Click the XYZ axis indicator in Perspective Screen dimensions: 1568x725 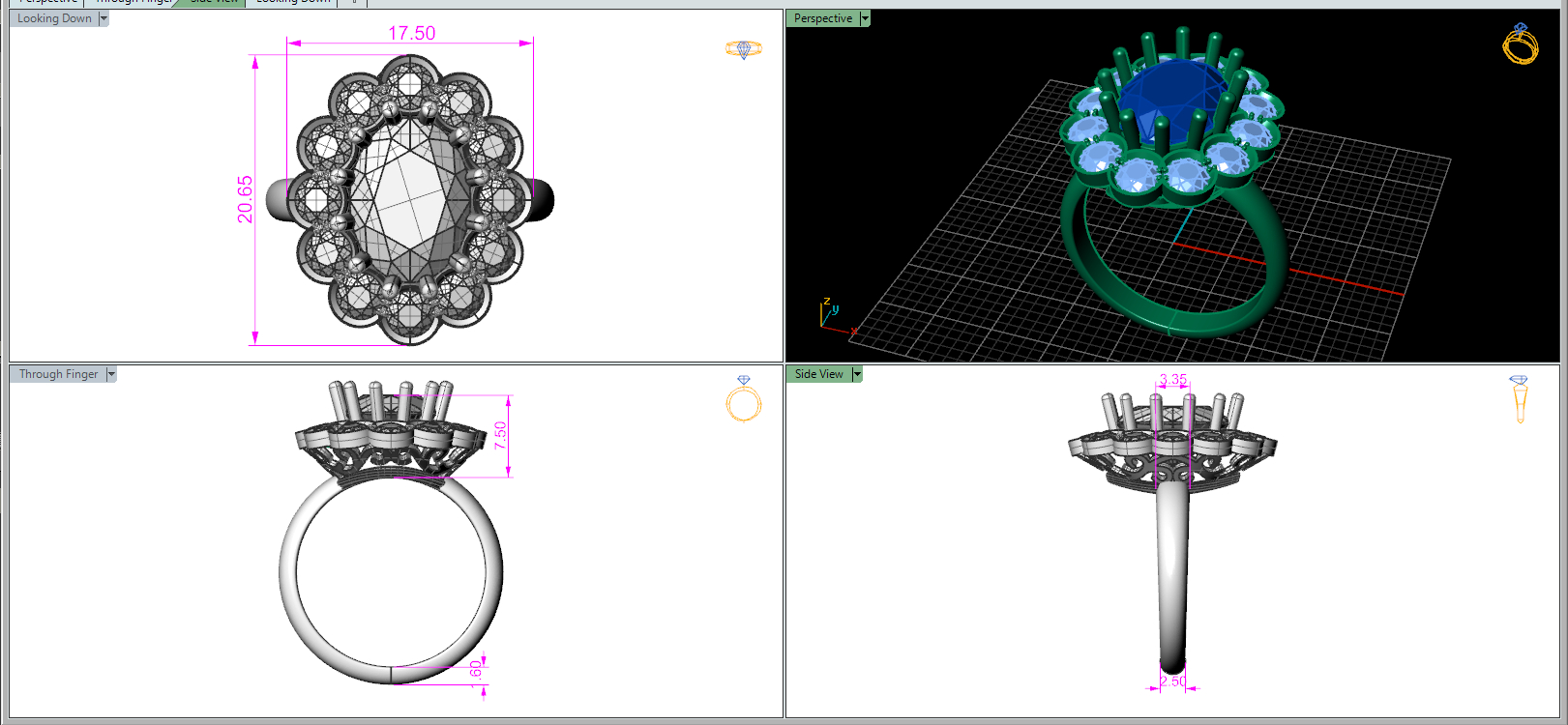coord(836,317)
